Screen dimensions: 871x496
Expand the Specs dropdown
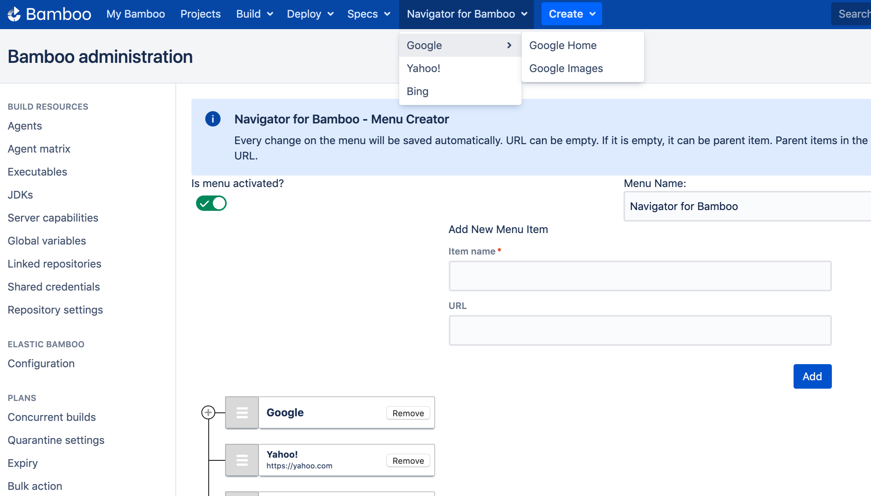tap(368, 14)
